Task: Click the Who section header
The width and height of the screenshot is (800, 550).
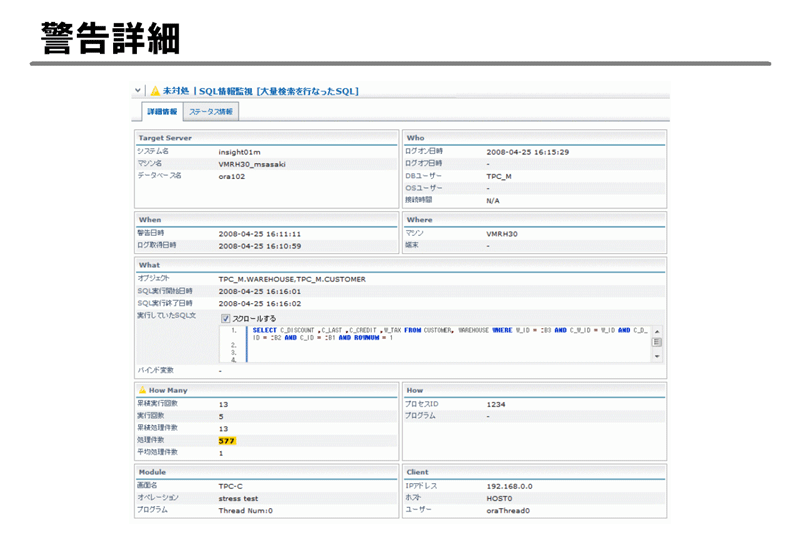Action: (x=415, y=138)
